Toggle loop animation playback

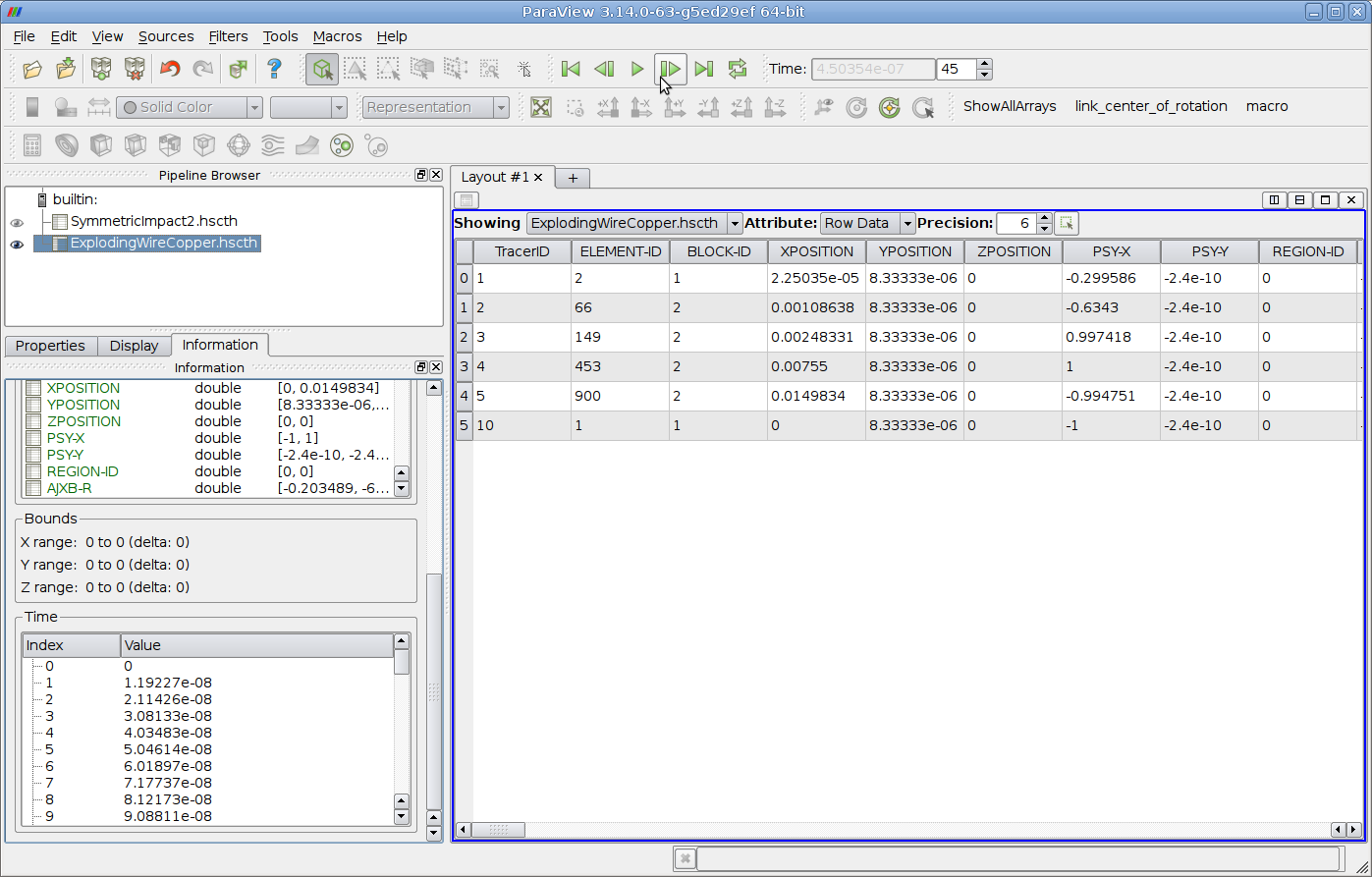tap(737, 69)
